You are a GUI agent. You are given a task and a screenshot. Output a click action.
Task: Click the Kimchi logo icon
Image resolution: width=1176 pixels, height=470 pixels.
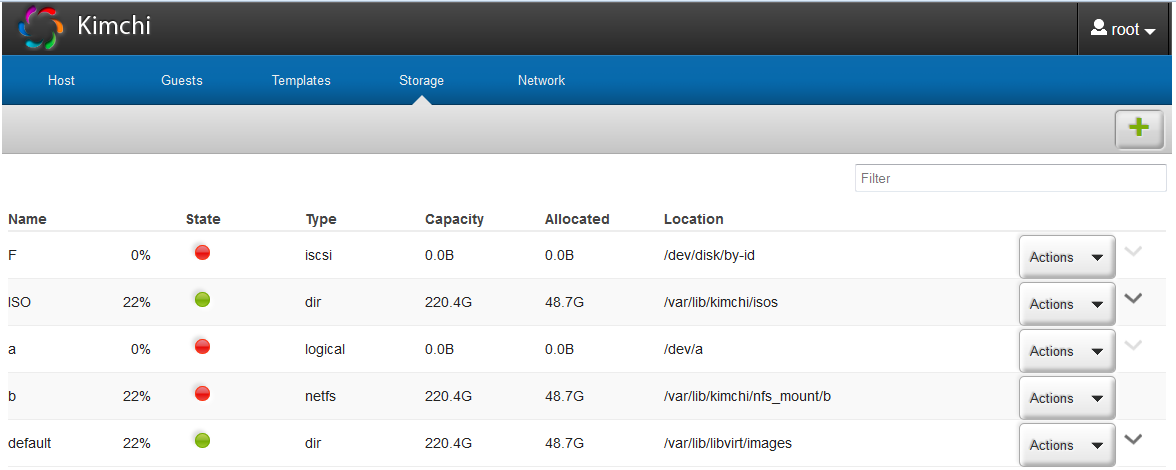click(x=41, y=28)
